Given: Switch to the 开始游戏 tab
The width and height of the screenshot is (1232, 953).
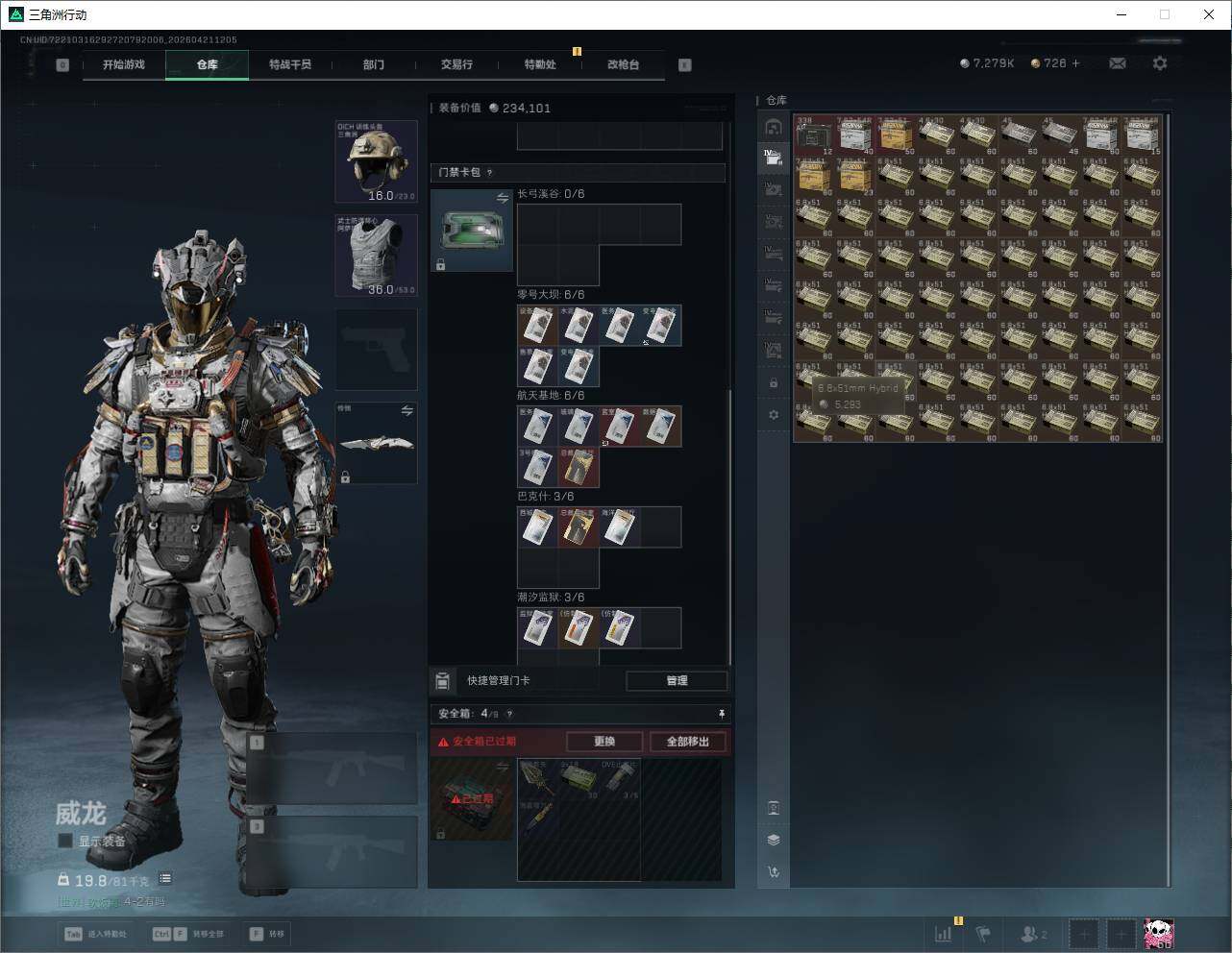Looking at the screenshot, I should coord(124,64).
